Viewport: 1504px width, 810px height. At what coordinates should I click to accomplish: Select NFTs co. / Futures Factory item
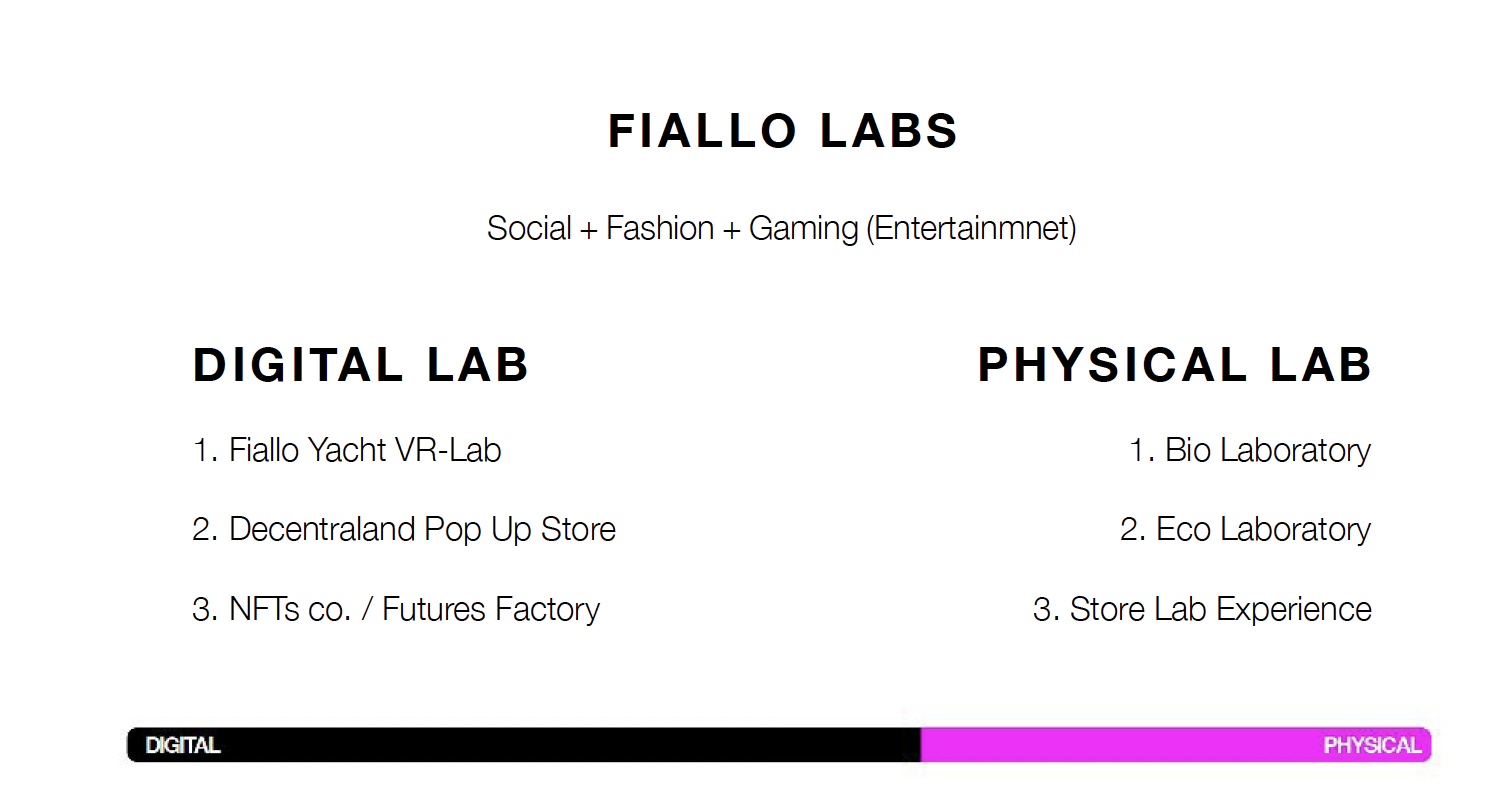[396, 609]
